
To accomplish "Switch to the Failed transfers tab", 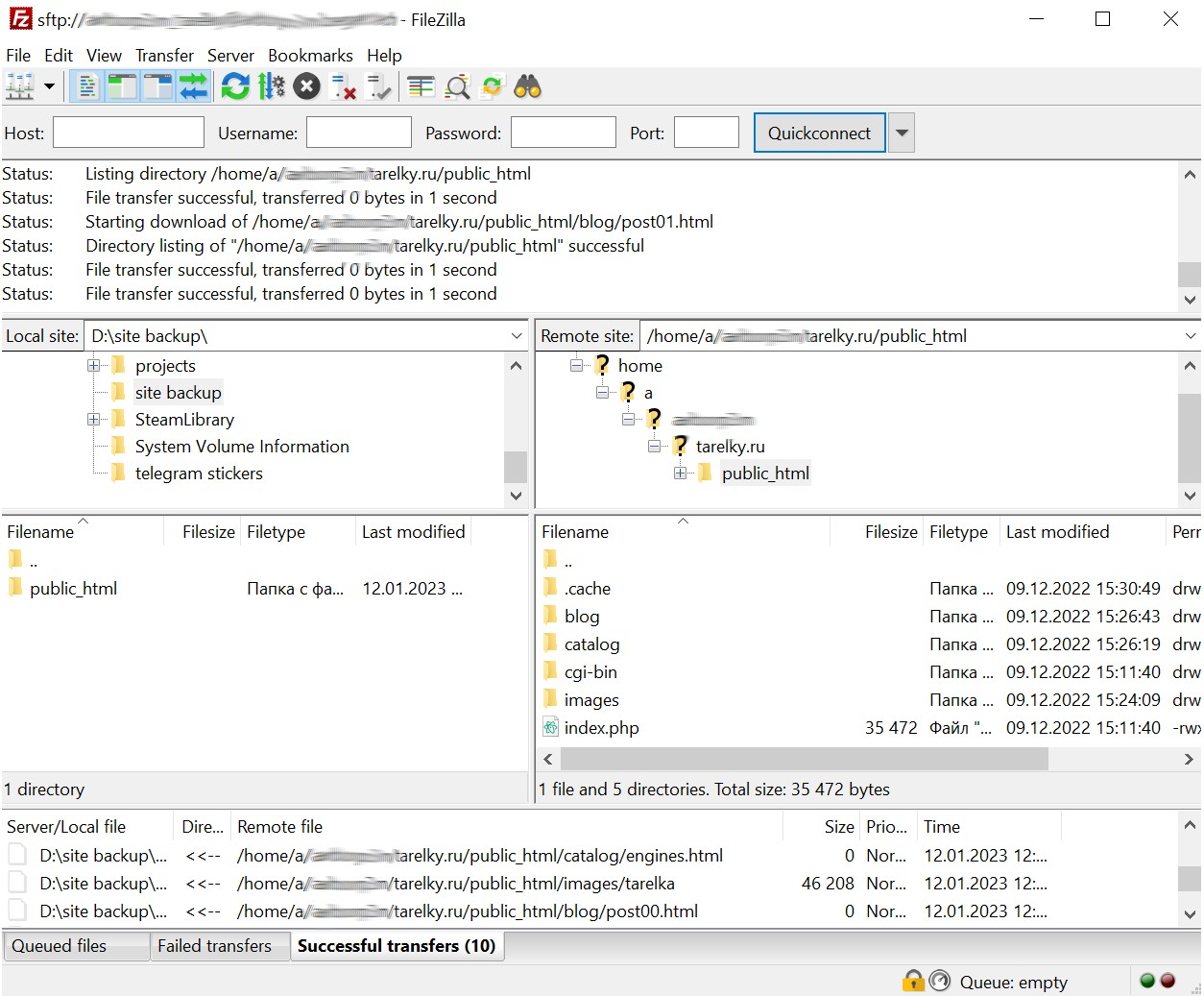I will (x=214, y=946).
